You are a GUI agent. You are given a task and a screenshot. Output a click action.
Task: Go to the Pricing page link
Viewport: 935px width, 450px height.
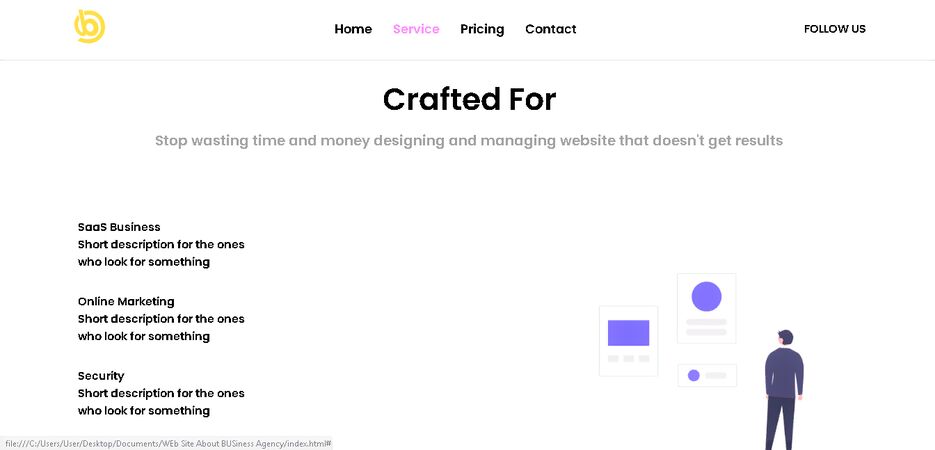point(482,29)
